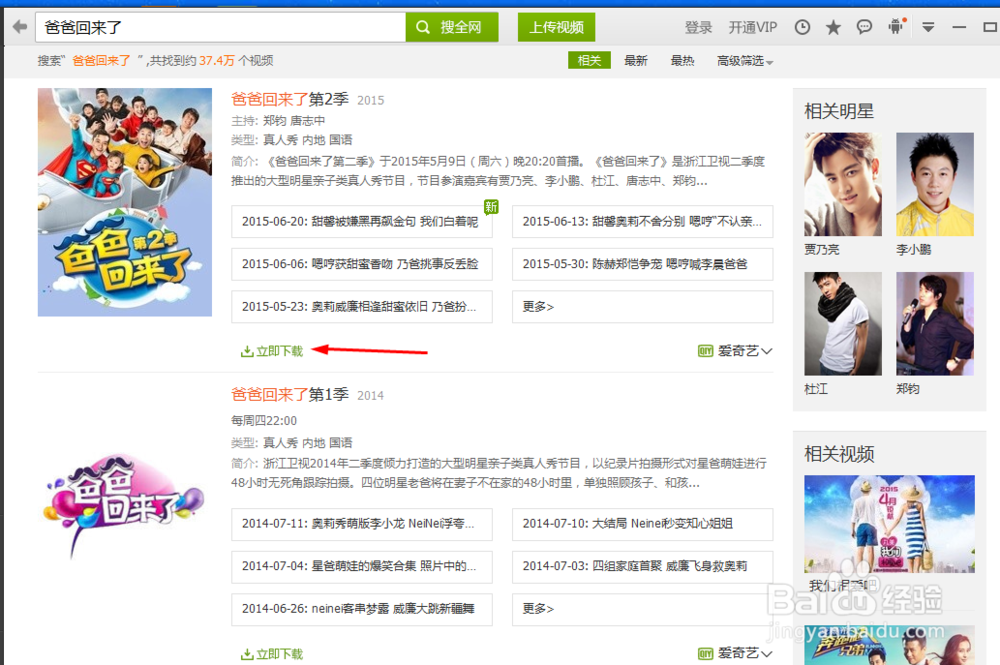The image size is (1000, 665).
Task: Open first related video thumbnail with couple
Action: (x=889, y=523)
